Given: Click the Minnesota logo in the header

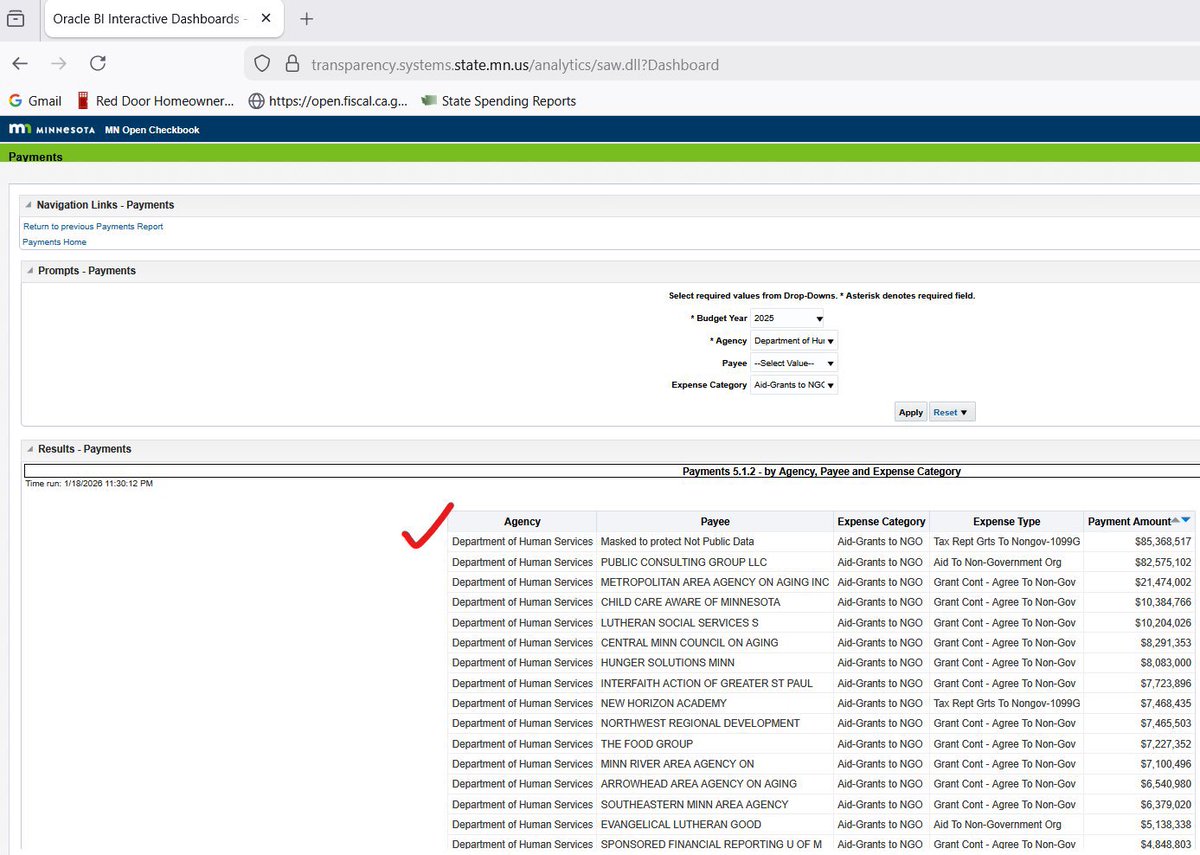Looking at the screenshot, I should (x=52, y=129).
